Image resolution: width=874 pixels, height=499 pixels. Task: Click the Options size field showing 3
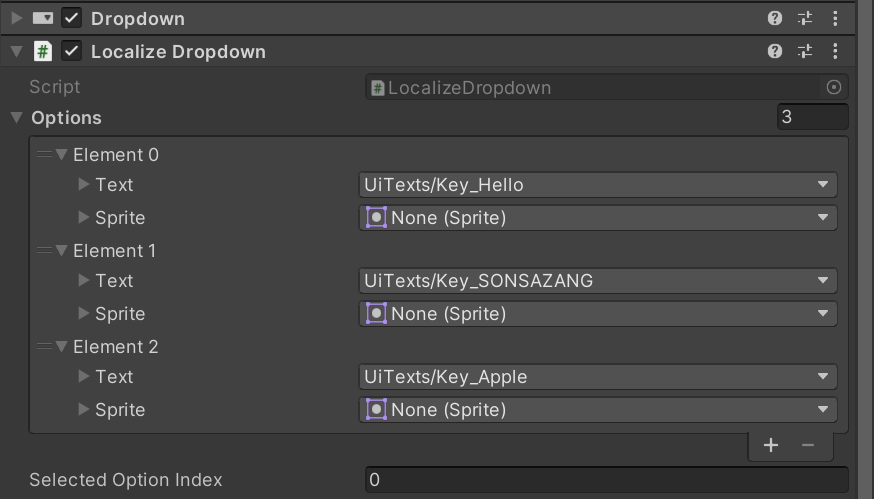pyautogui.click(x=812, y=117)
